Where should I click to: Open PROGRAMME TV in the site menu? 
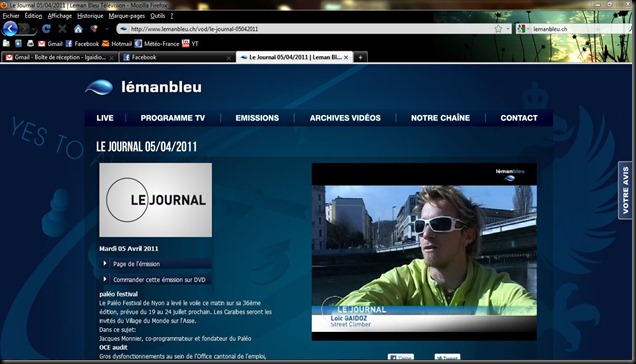173,118
